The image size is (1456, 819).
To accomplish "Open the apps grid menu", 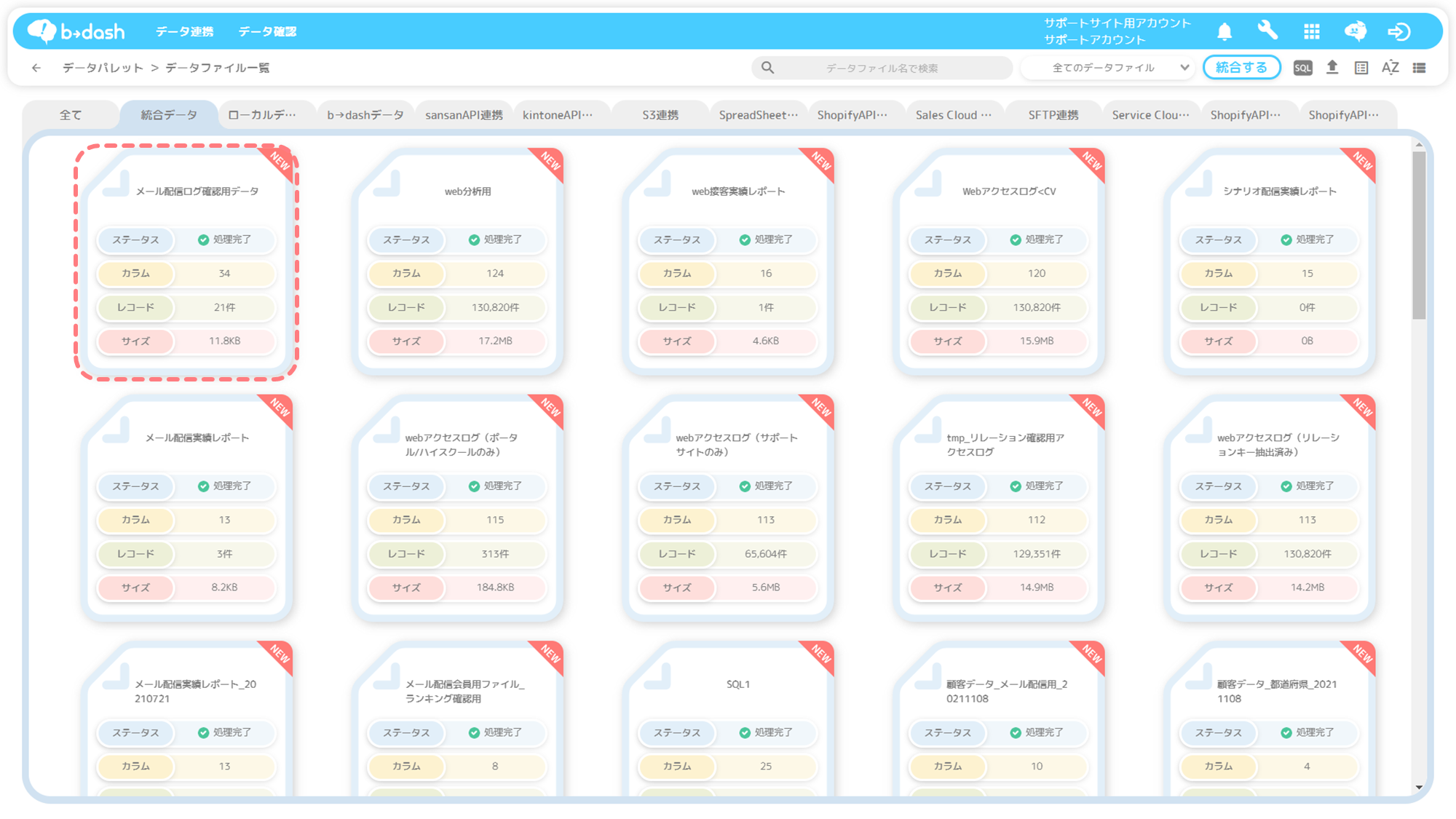I will [x=1312, y=31].
